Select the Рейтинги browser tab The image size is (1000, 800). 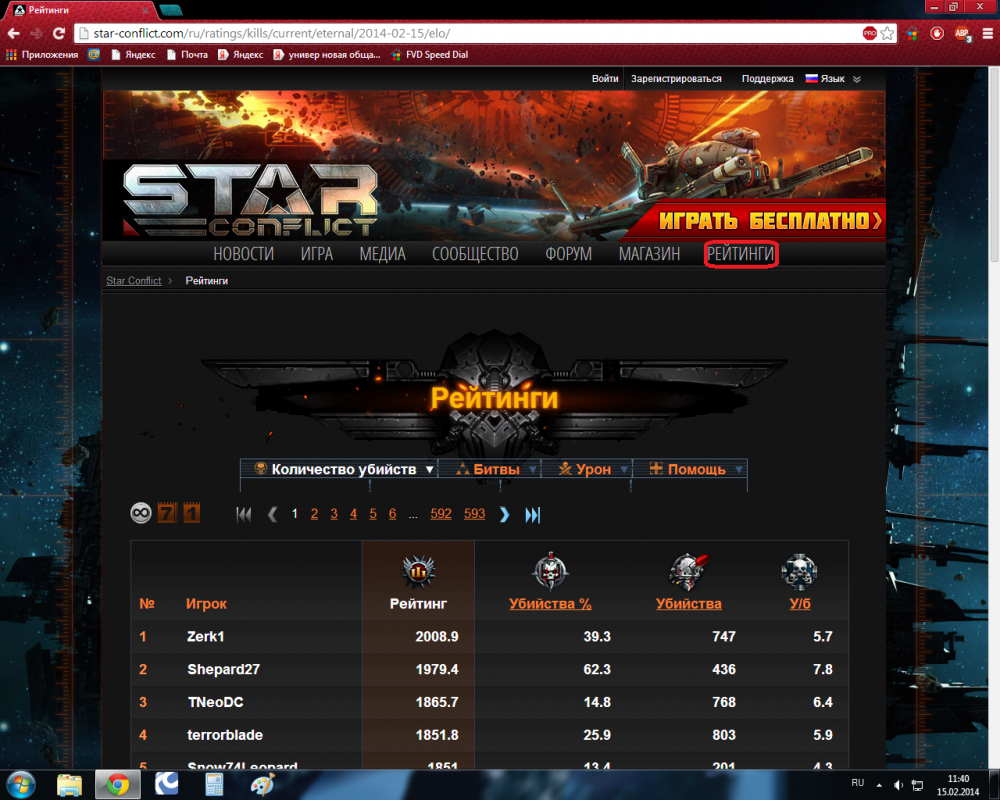(x=82, y=10)
